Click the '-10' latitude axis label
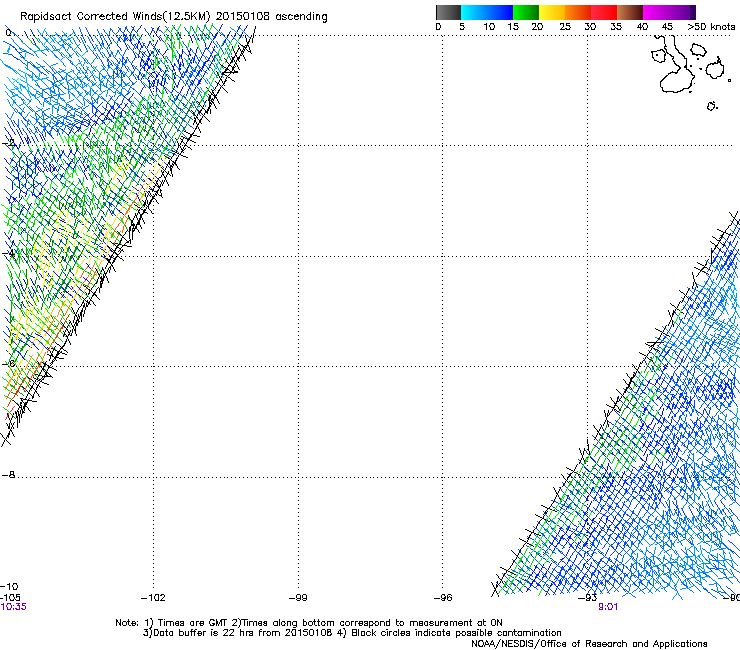 [x=10, y=587]
